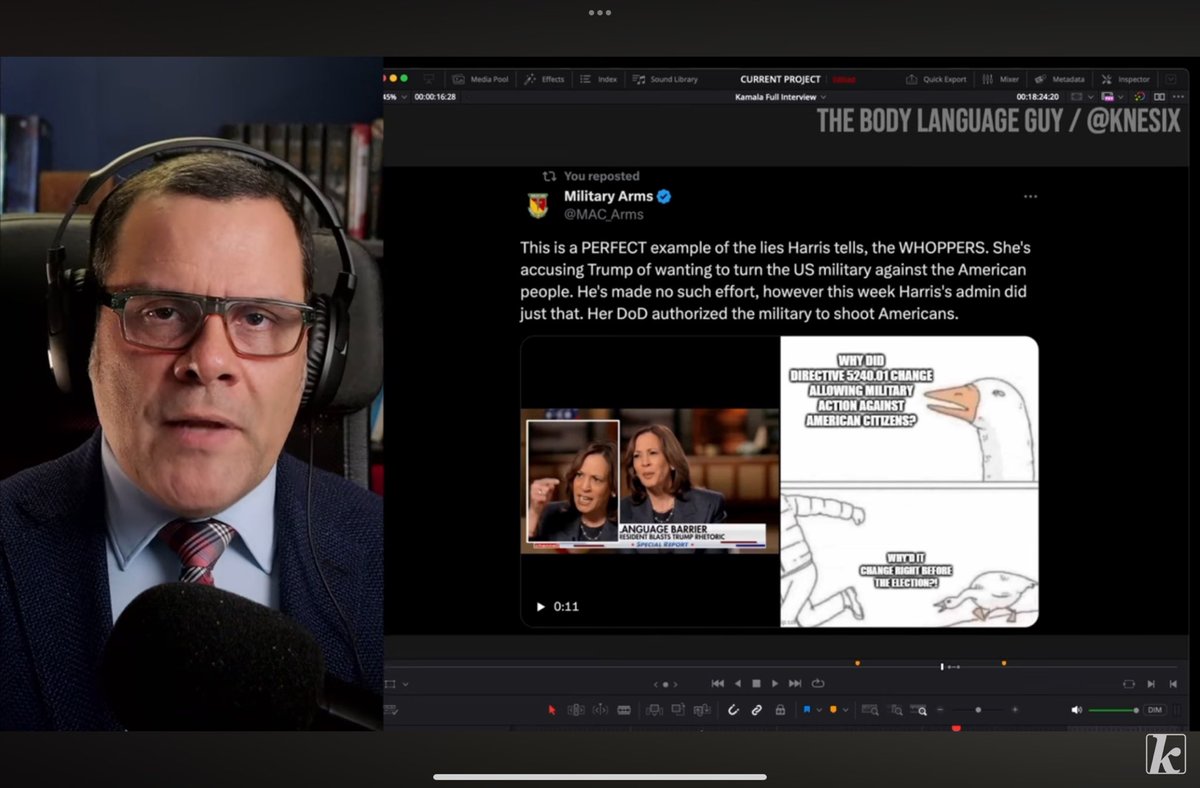Viewport: 1200px width, 788px height.
Task: Click the Military Arms account name
Action: [608, 196]
